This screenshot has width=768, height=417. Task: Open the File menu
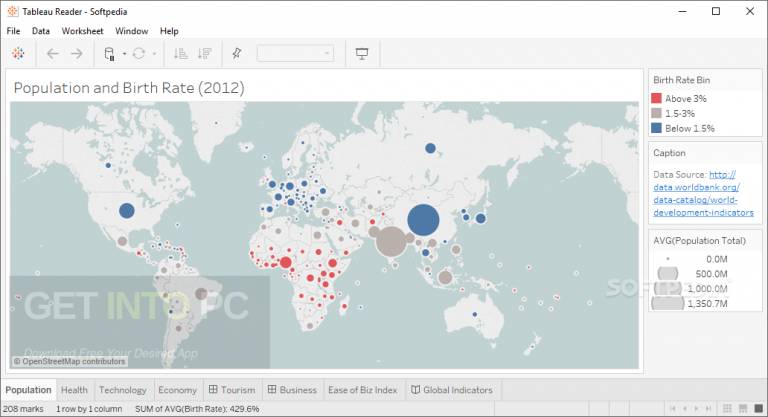[x=13, y=31]
